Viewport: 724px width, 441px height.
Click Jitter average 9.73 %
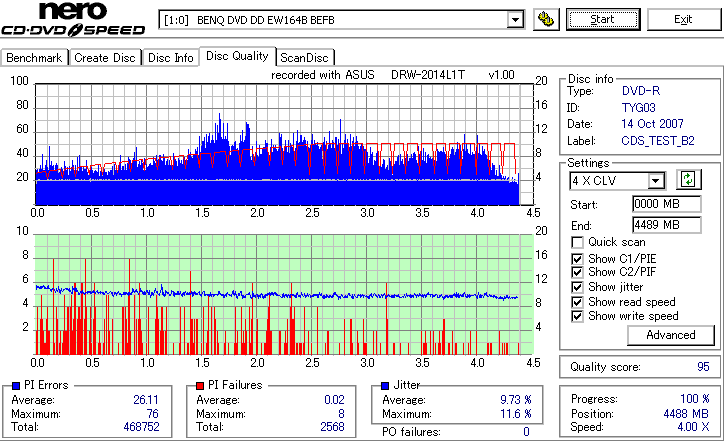516,400
